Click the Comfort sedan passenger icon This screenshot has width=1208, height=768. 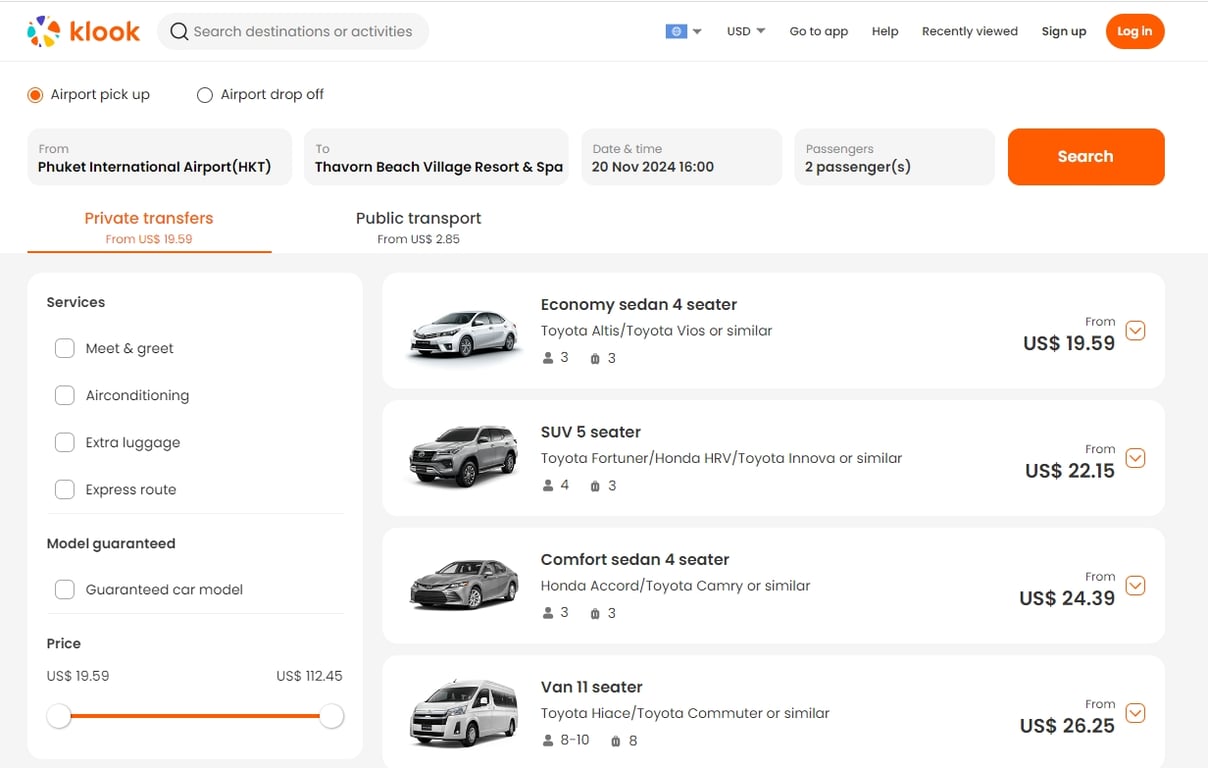click(548, 613)
